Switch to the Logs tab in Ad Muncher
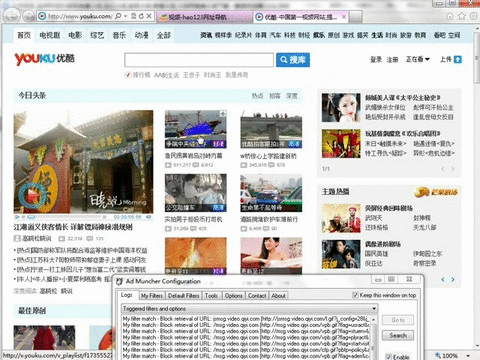Screen dimensions: 480x360 127,295
